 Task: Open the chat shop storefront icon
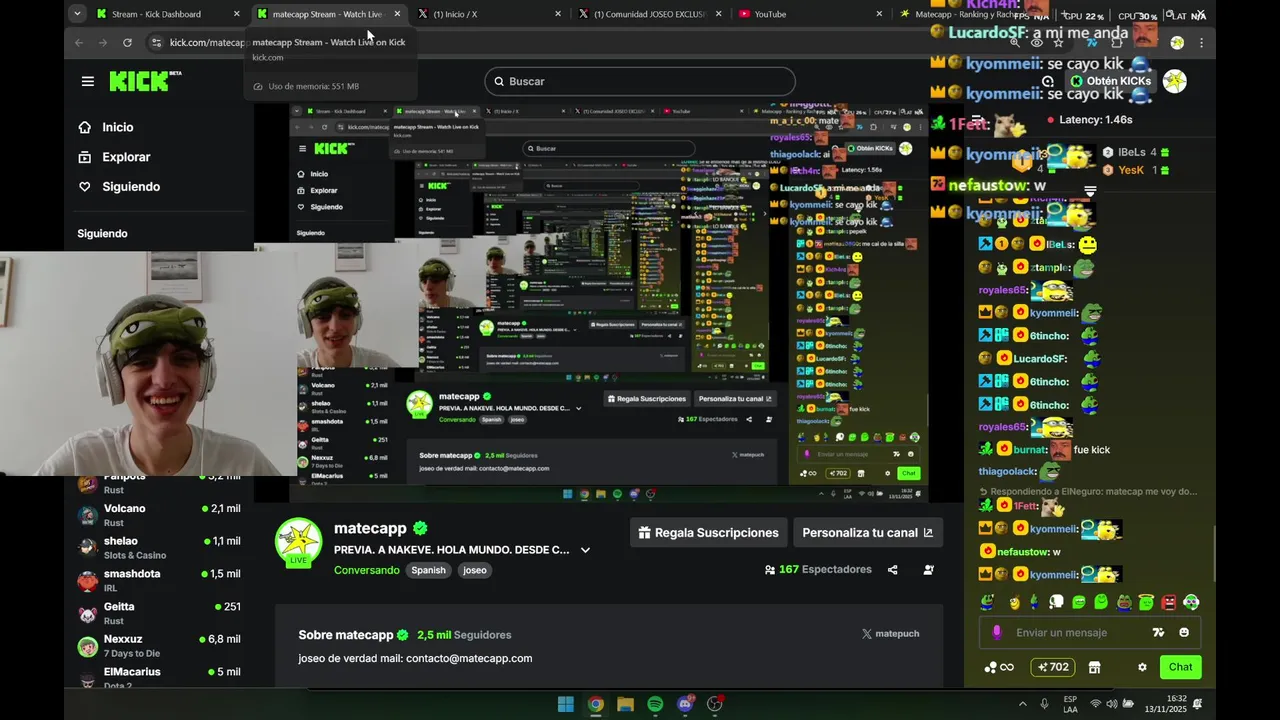click(x=1094, y=667)
